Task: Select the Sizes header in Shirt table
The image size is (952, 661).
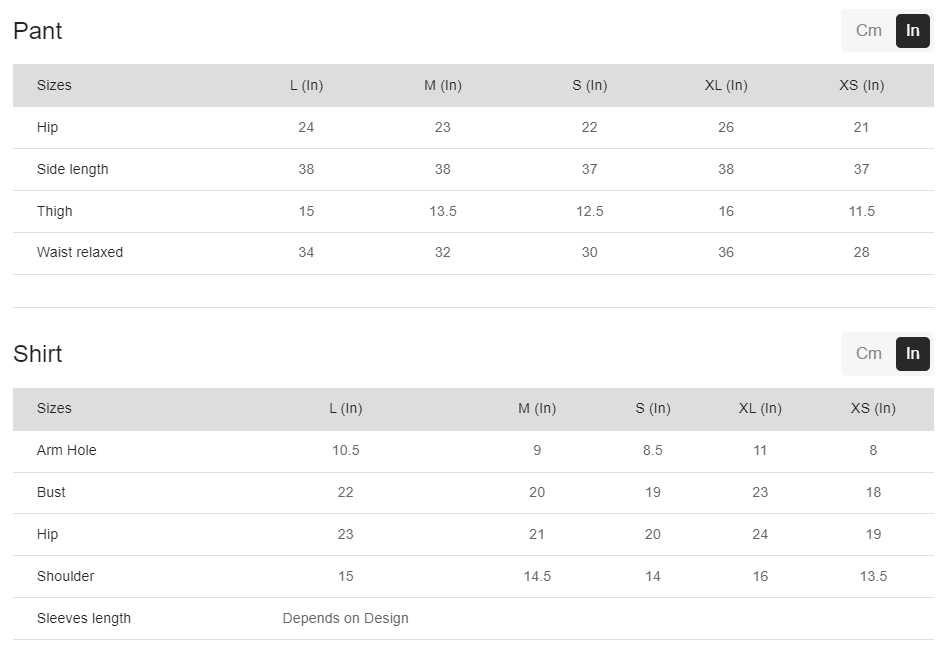Action: [x=54, y=408]
